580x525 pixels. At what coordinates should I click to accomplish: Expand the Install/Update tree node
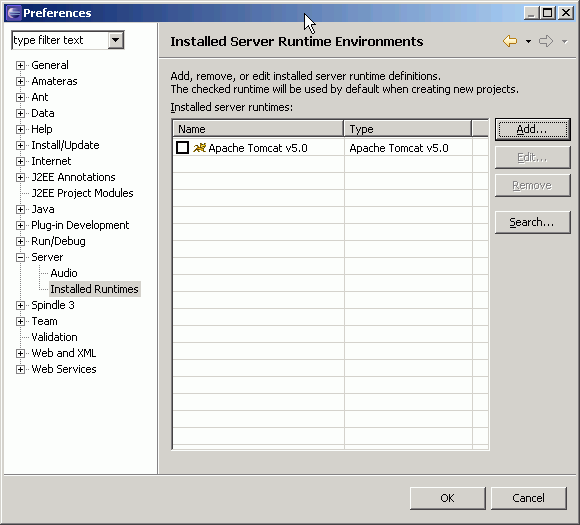pos(20,145)
